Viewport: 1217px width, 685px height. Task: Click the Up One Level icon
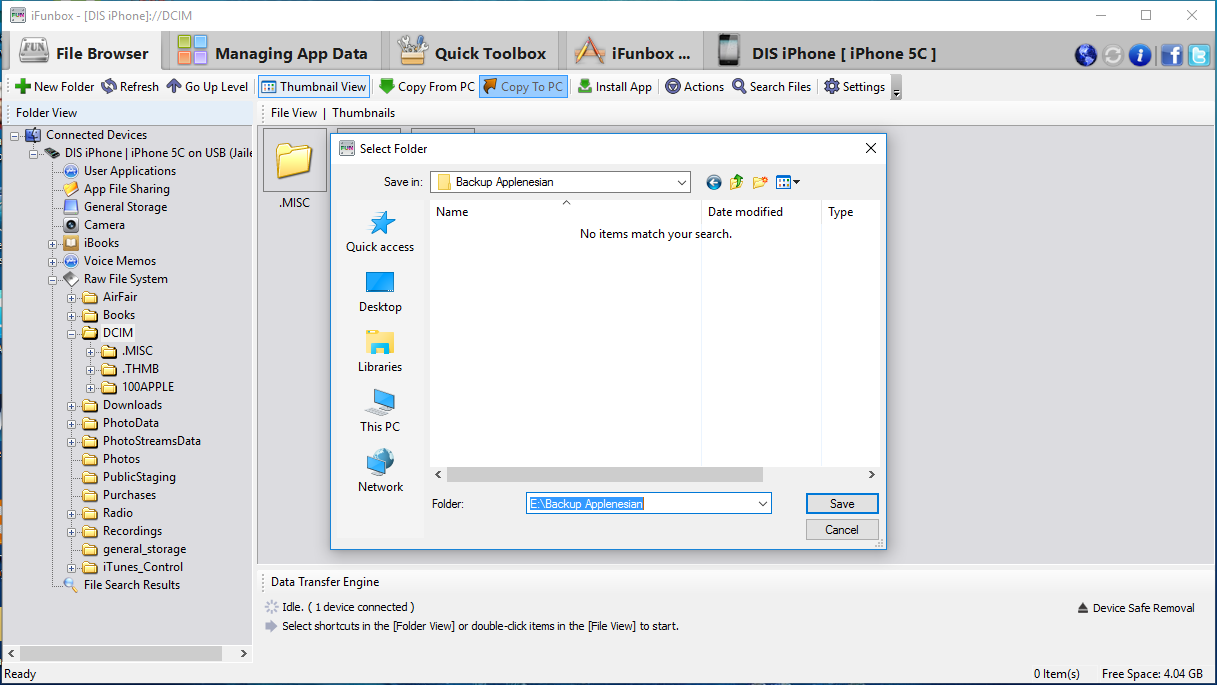coord(737,182)
